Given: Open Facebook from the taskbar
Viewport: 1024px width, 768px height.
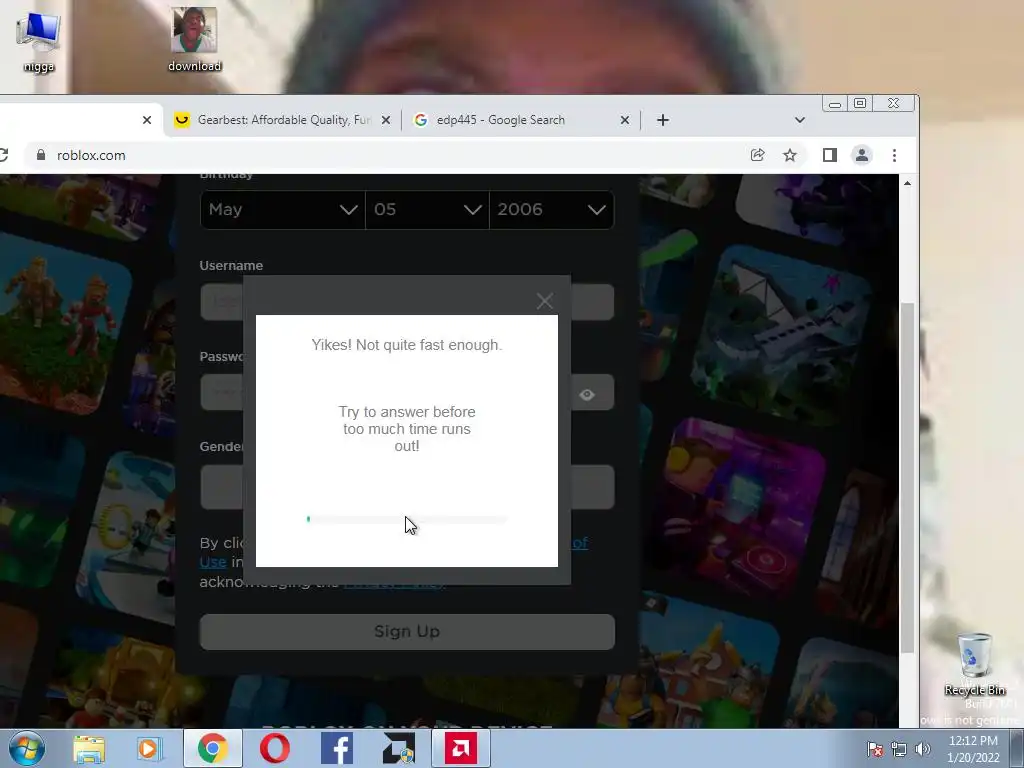Looking at the screenshot, I should [337, 748].
